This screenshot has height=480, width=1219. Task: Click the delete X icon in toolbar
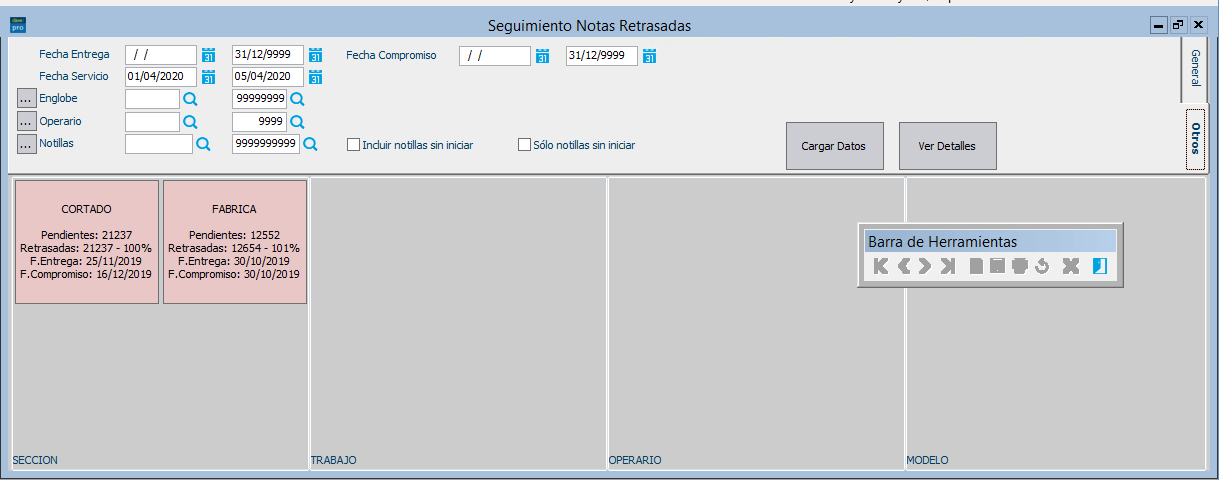[1070, 266]
